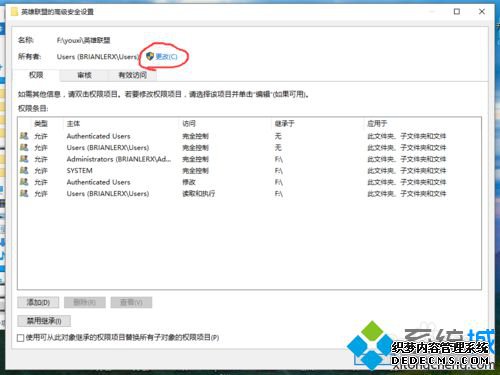This screenshot has width=500, height=375.
Task: Click 允许 type cell in the SYSTEM row
Action: [41, 171]
